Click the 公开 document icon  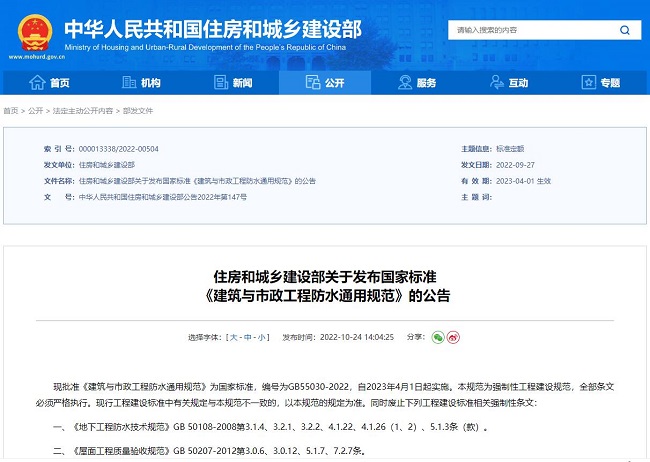313,82
